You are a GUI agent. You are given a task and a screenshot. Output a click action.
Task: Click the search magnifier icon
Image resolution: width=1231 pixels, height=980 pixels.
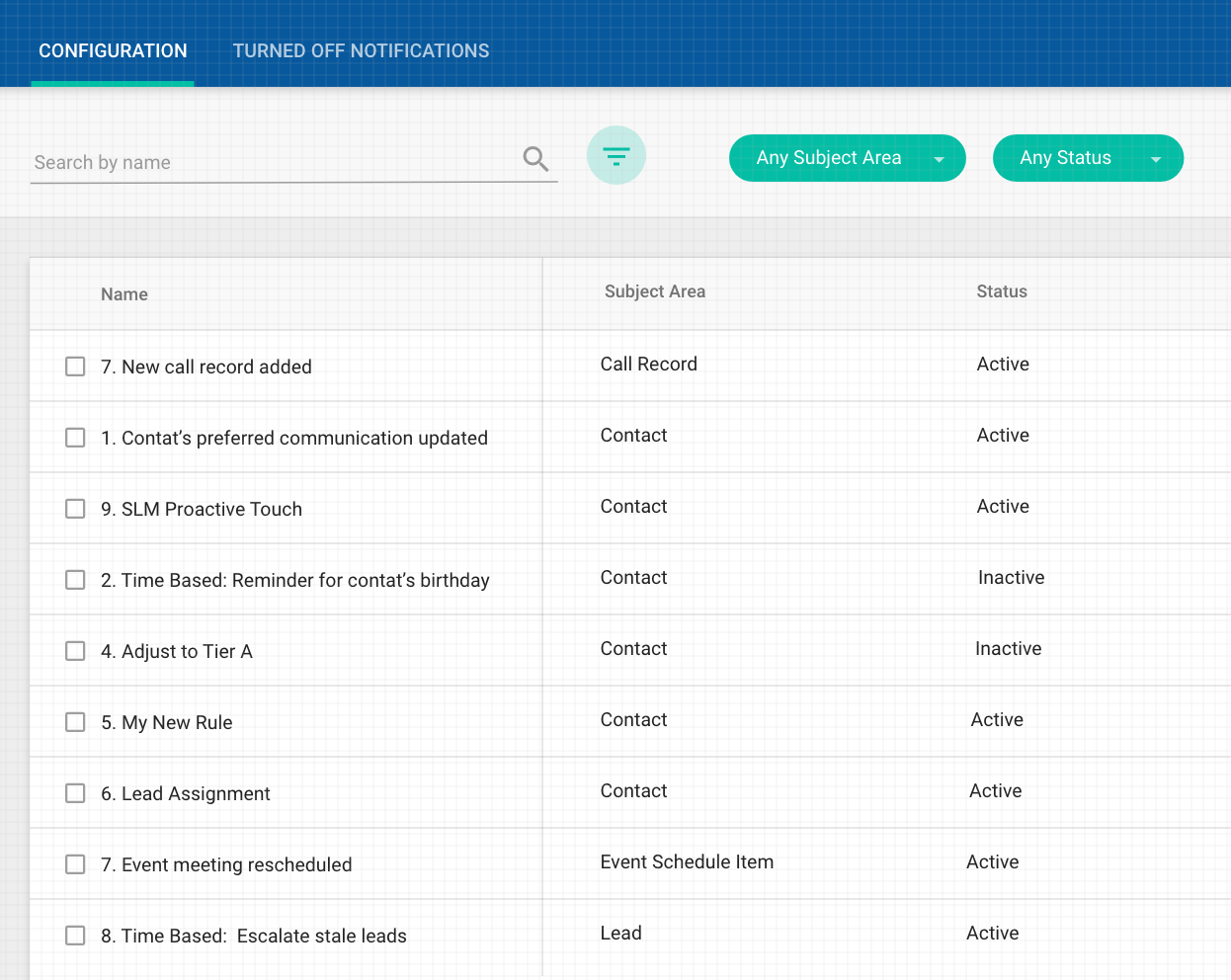click(x=535, y=159)
